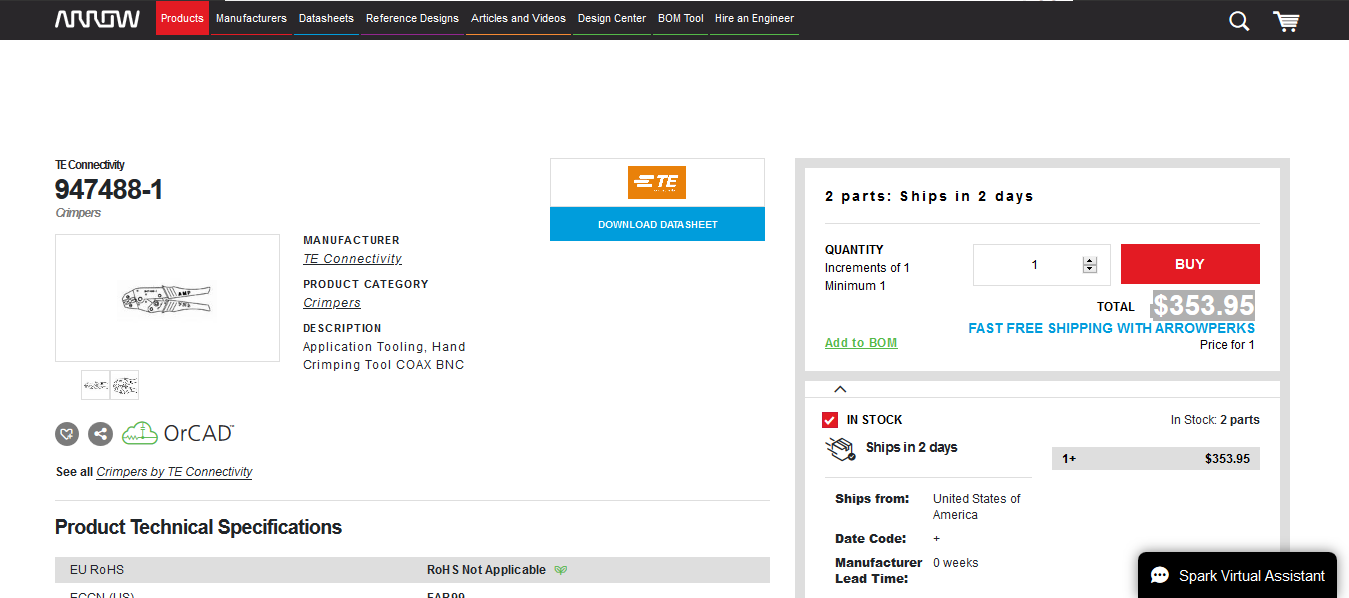Collapse the stock details chevron
This screenshot has height=598, width=1349.
[840, 389]
